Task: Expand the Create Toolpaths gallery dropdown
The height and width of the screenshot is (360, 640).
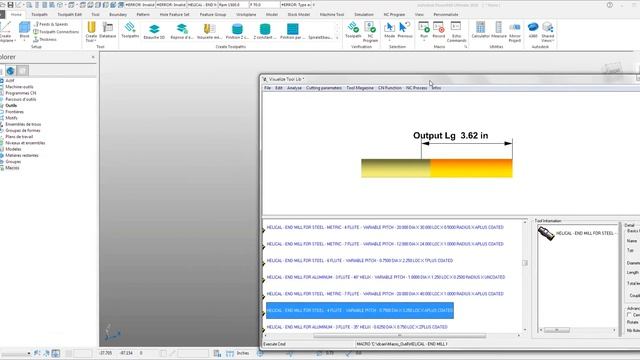Action: (337, 38)
